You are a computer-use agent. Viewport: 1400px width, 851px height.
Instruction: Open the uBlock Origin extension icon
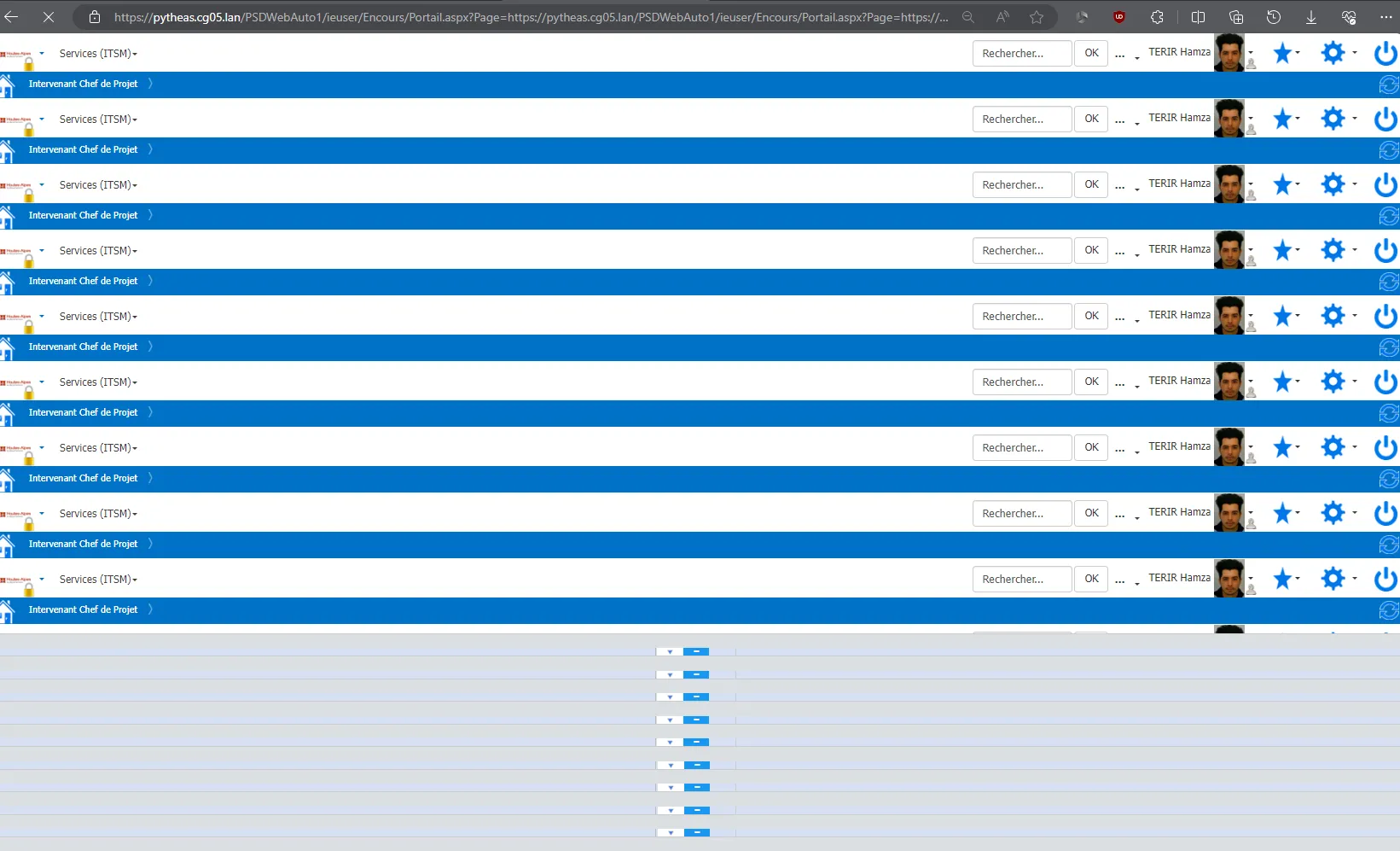[x=1119, y=17]
